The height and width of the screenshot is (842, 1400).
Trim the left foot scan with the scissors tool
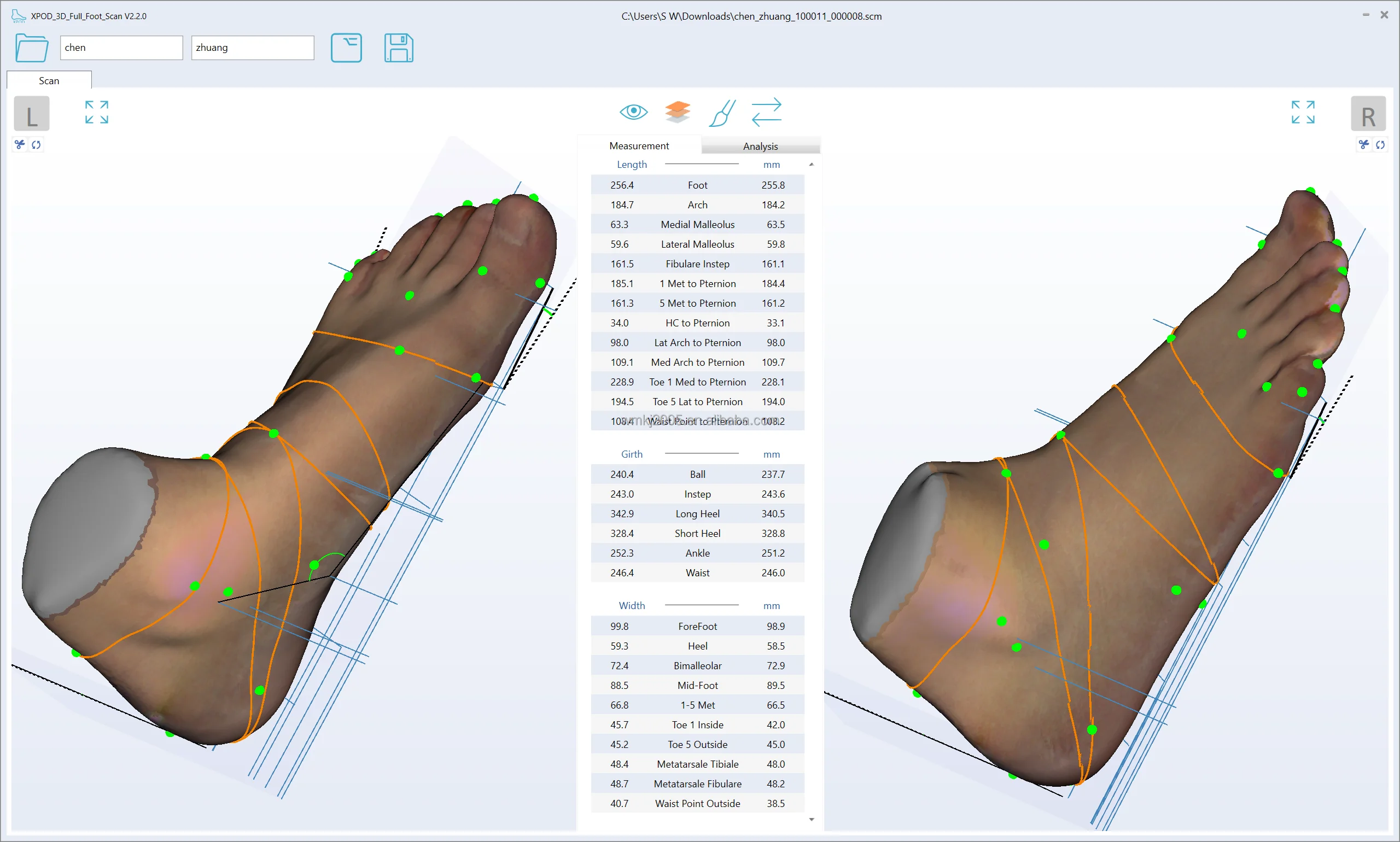(x=19, y=144)
